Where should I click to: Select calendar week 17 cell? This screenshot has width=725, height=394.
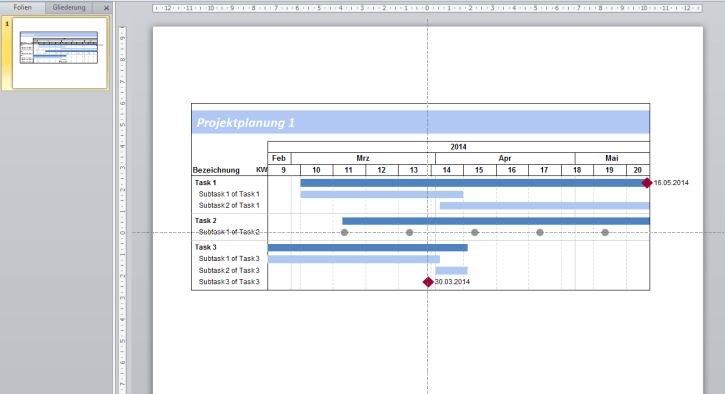point(545,170)
